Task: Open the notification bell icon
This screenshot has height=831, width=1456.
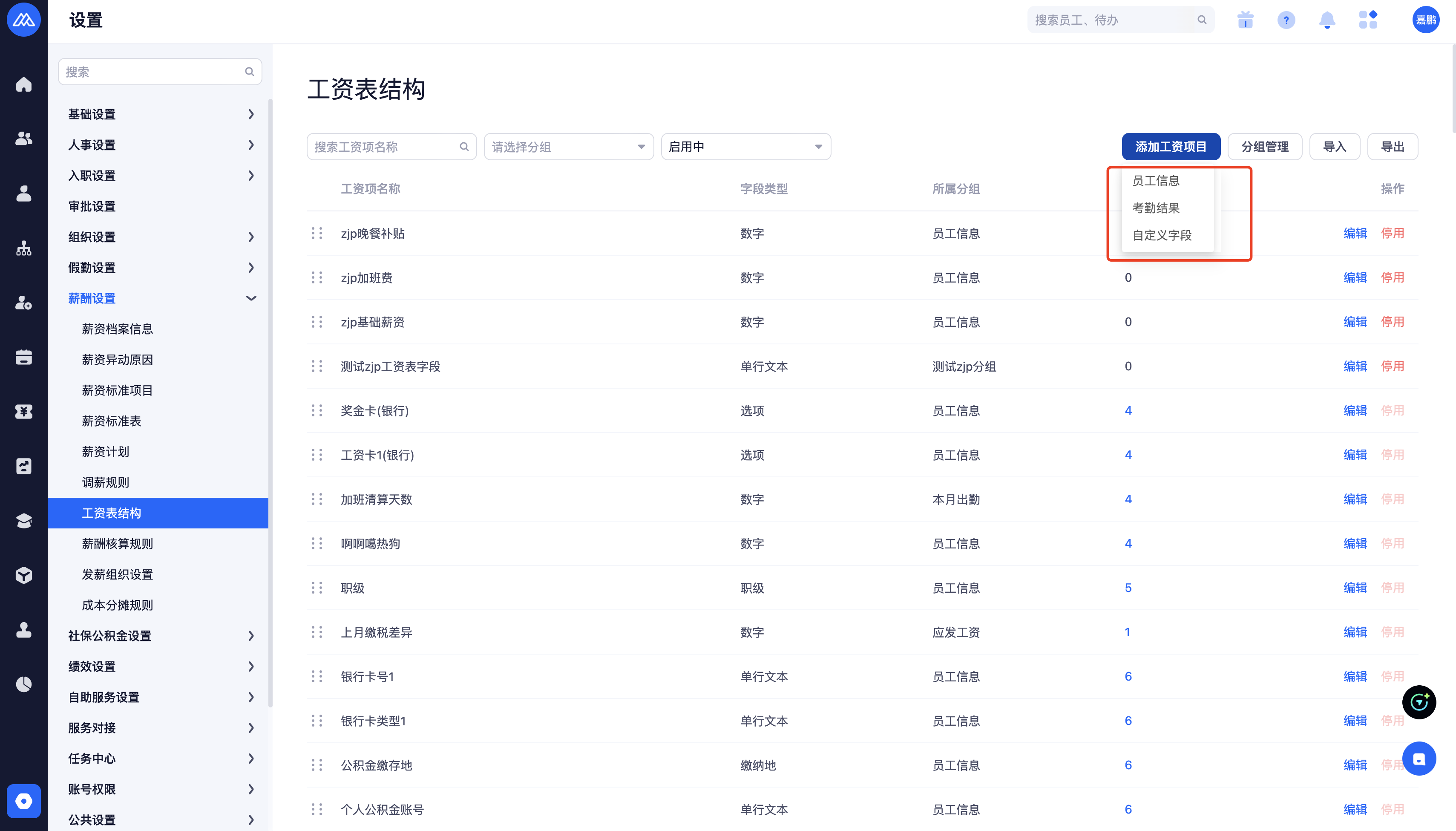Action: click(1327, 20)
